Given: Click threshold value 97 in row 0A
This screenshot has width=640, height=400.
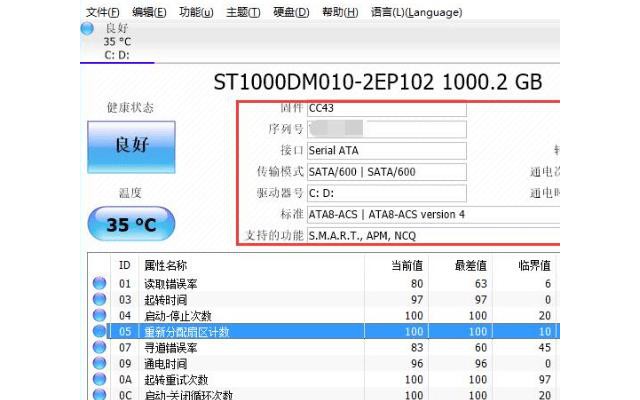Looking at the screenshot, I should 544,380.
